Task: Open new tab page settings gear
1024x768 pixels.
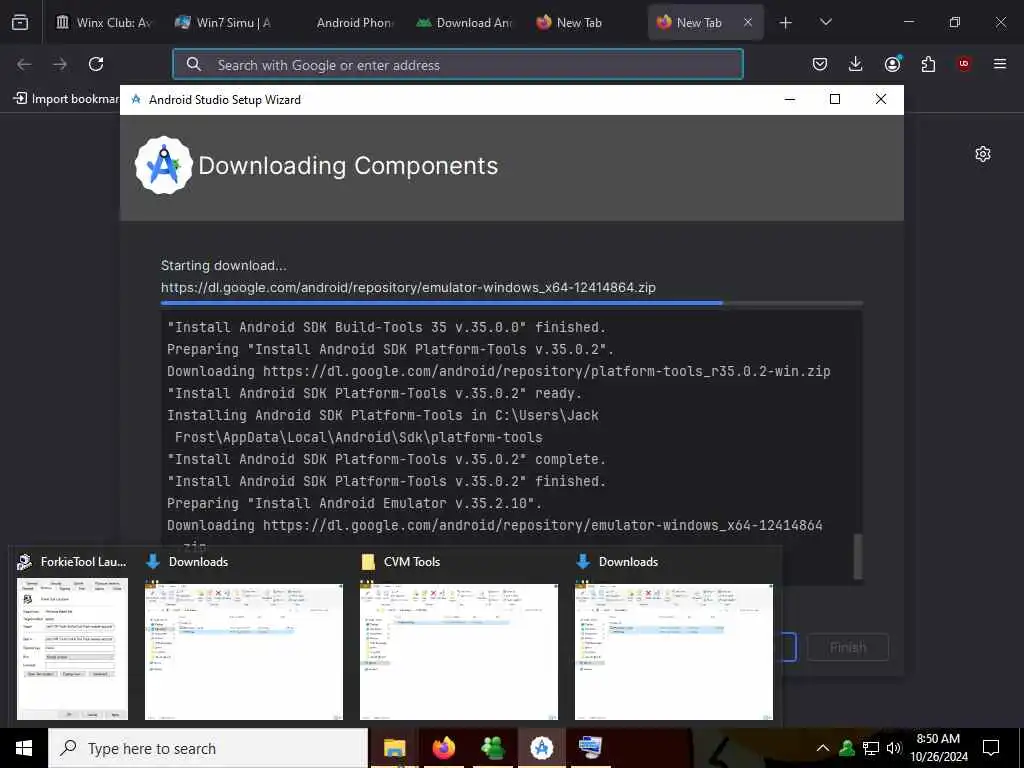Action: [x=983, y=154]
